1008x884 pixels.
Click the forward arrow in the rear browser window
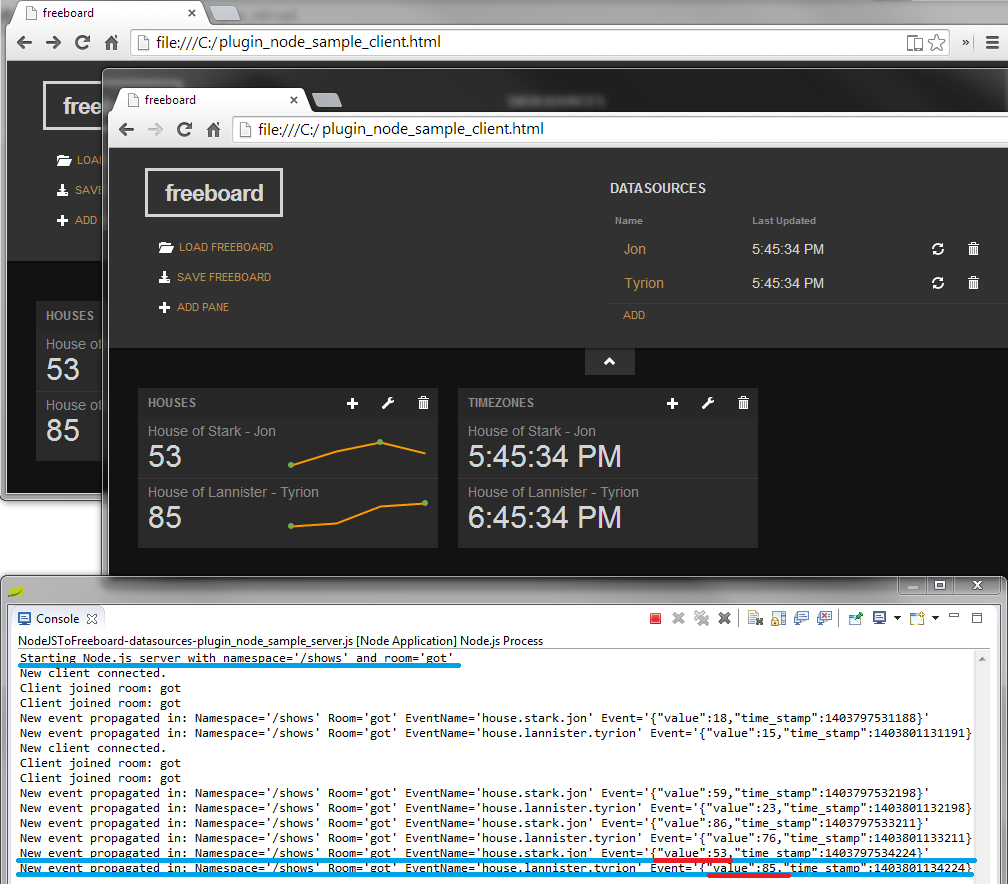point(53,42)
